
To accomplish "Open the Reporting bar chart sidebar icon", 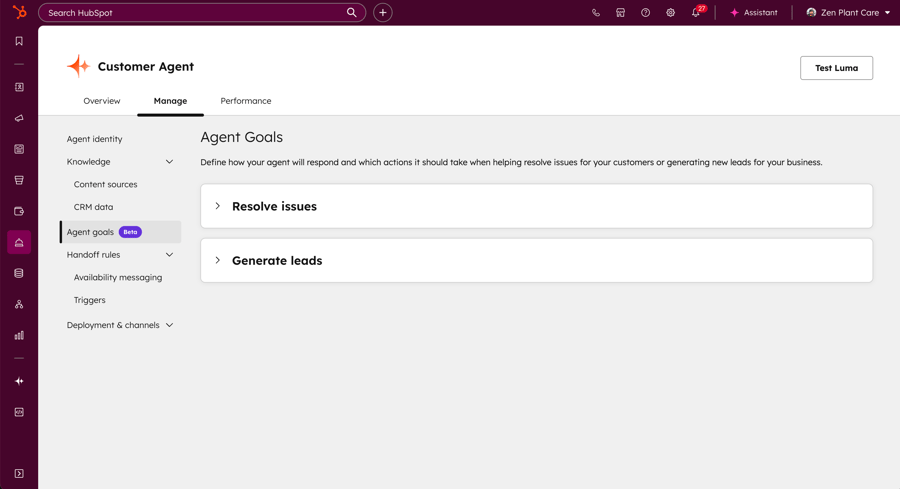I will pyautogui.click(x=19, y=335).
